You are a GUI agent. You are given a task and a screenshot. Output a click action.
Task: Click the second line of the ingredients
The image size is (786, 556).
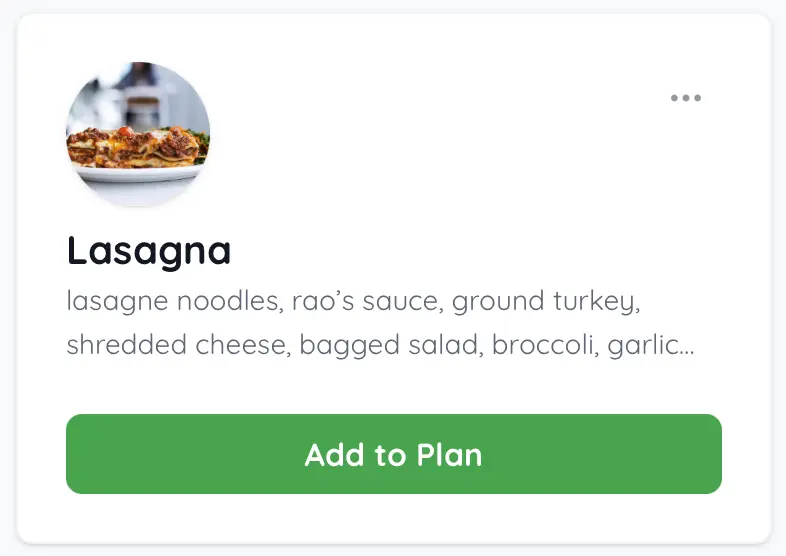click(x=380, y=346)
